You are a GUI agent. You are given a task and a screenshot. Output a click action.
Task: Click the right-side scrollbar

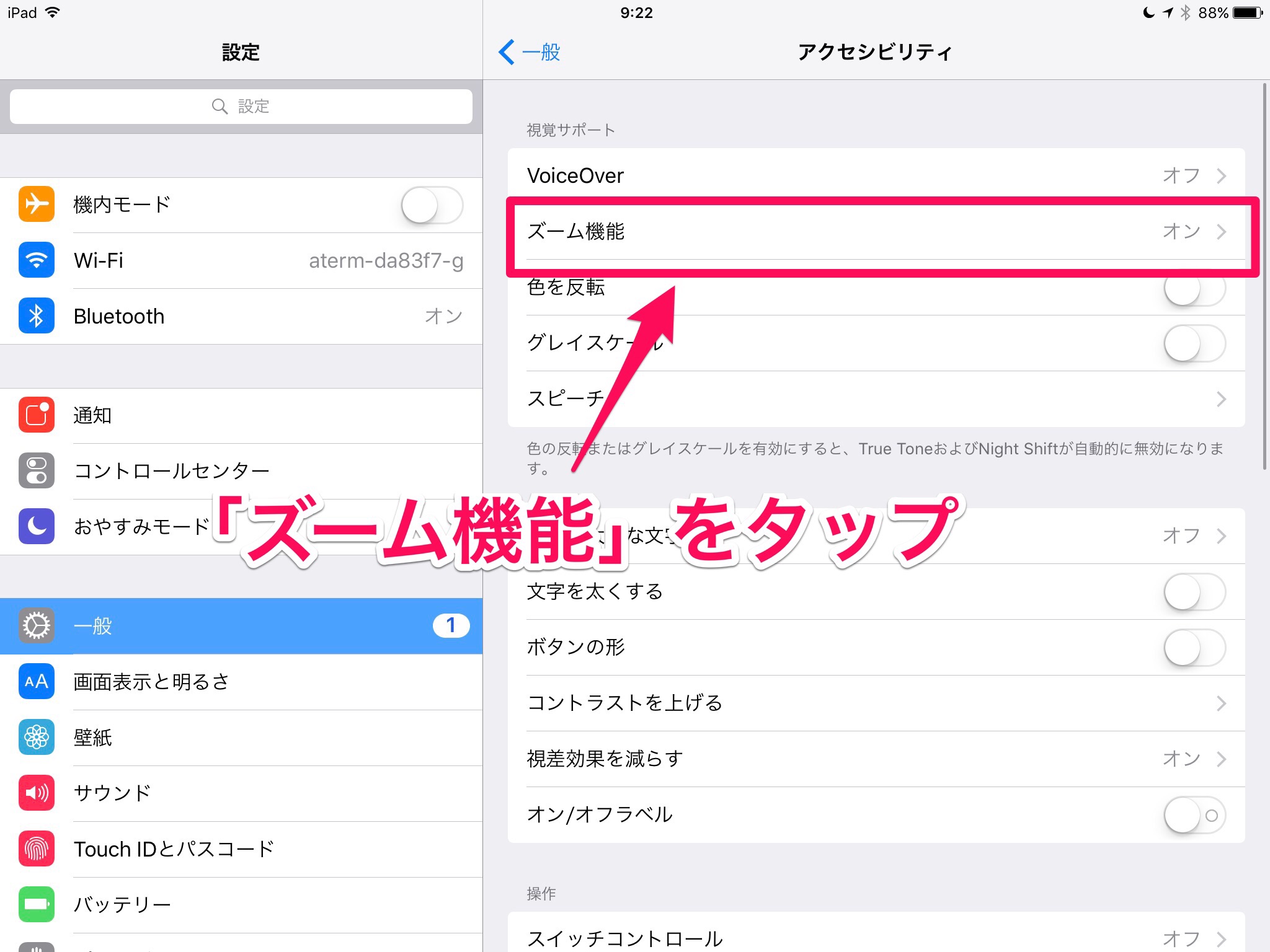[x=1265, y=276]
